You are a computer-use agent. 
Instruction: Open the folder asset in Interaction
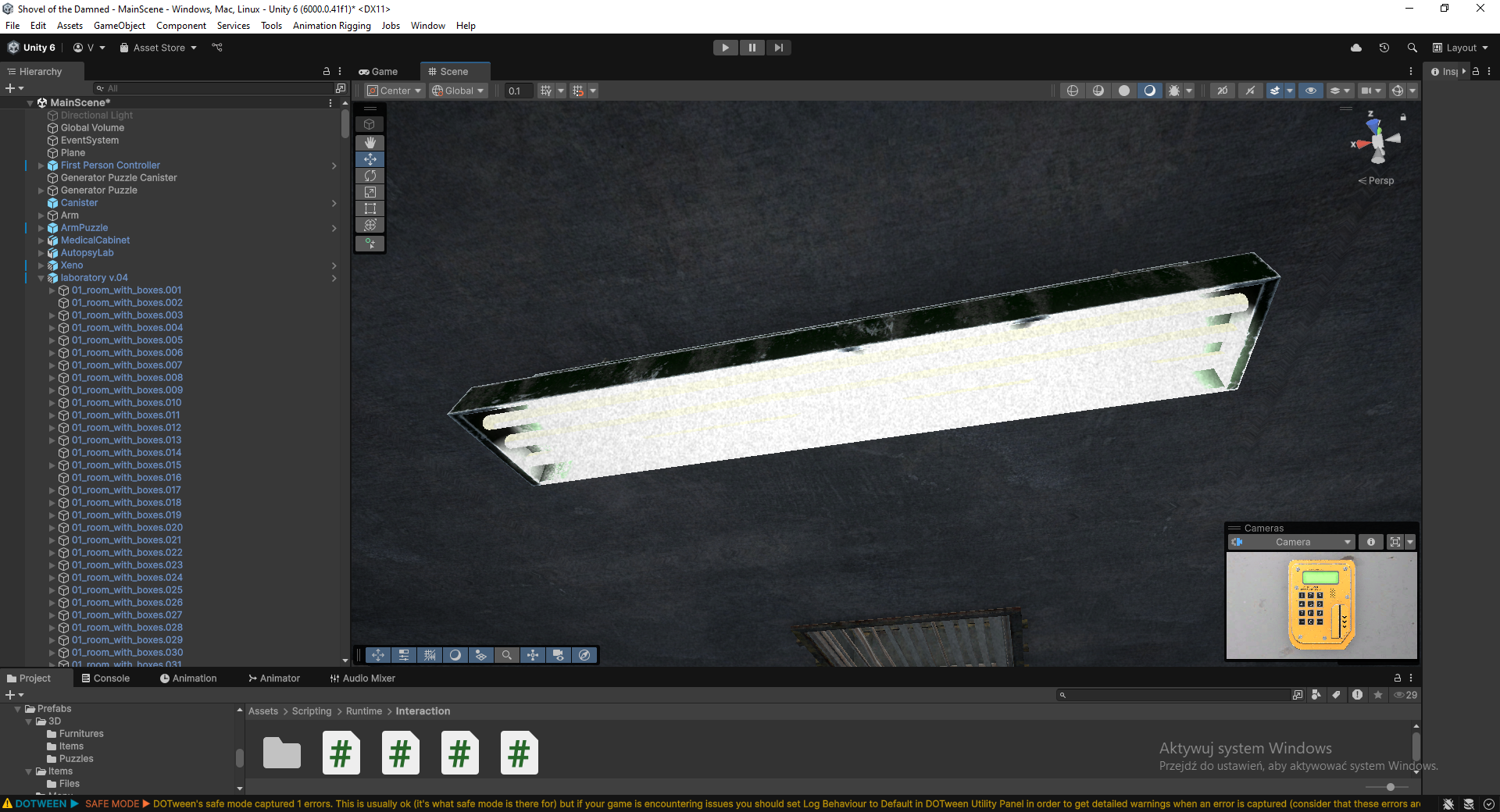pos(282,753)
